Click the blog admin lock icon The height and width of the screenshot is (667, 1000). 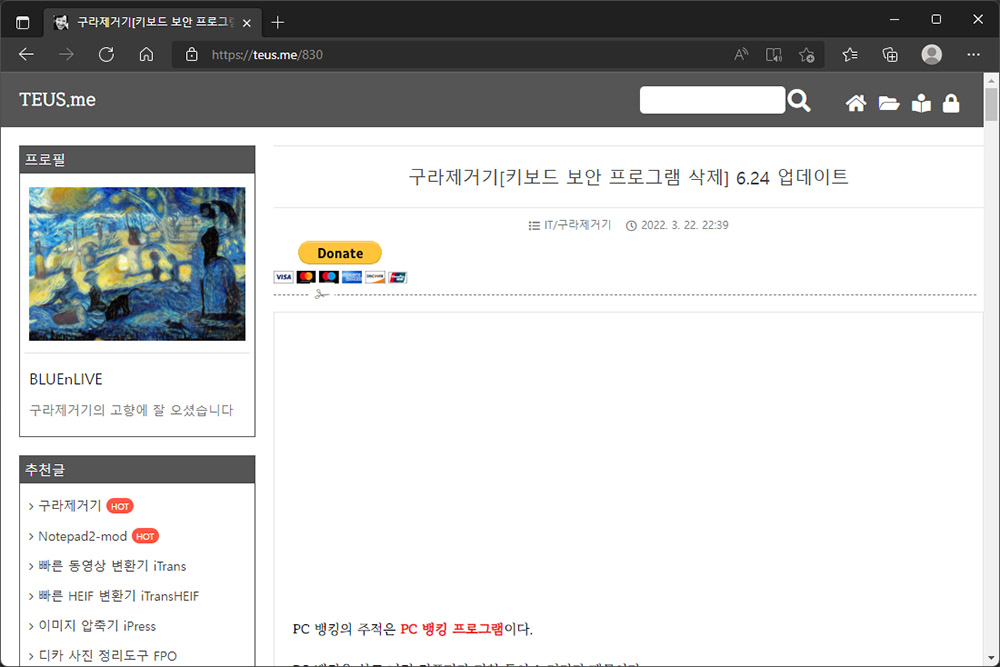(x=951, y=103)
